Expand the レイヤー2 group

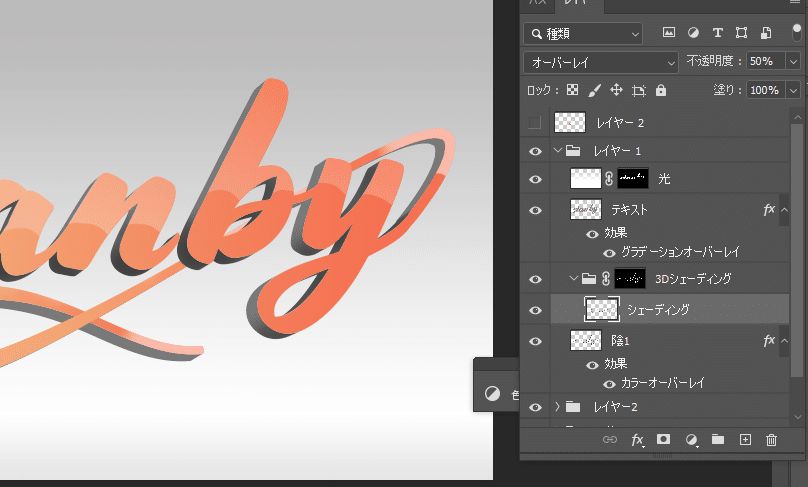click(557, 407)
